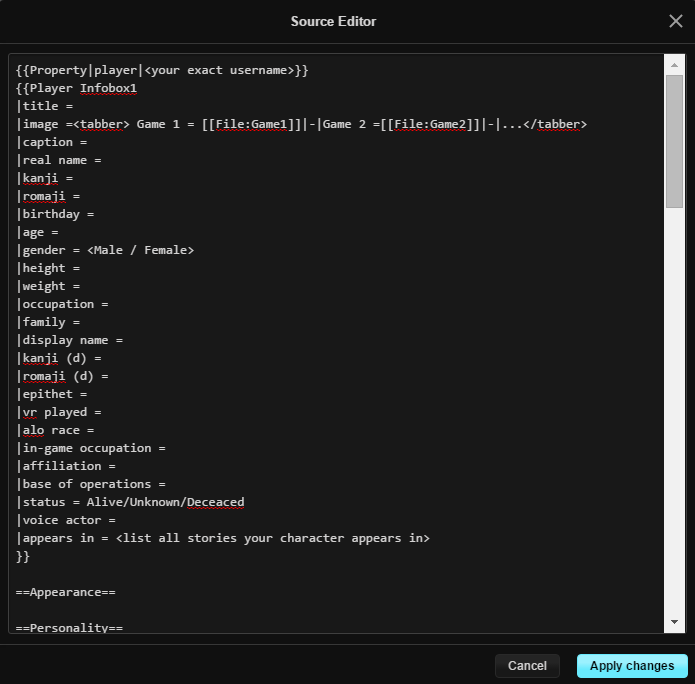695x684 pixels.
Task: Click the Property player username line
Action: [x=162, y=70]
